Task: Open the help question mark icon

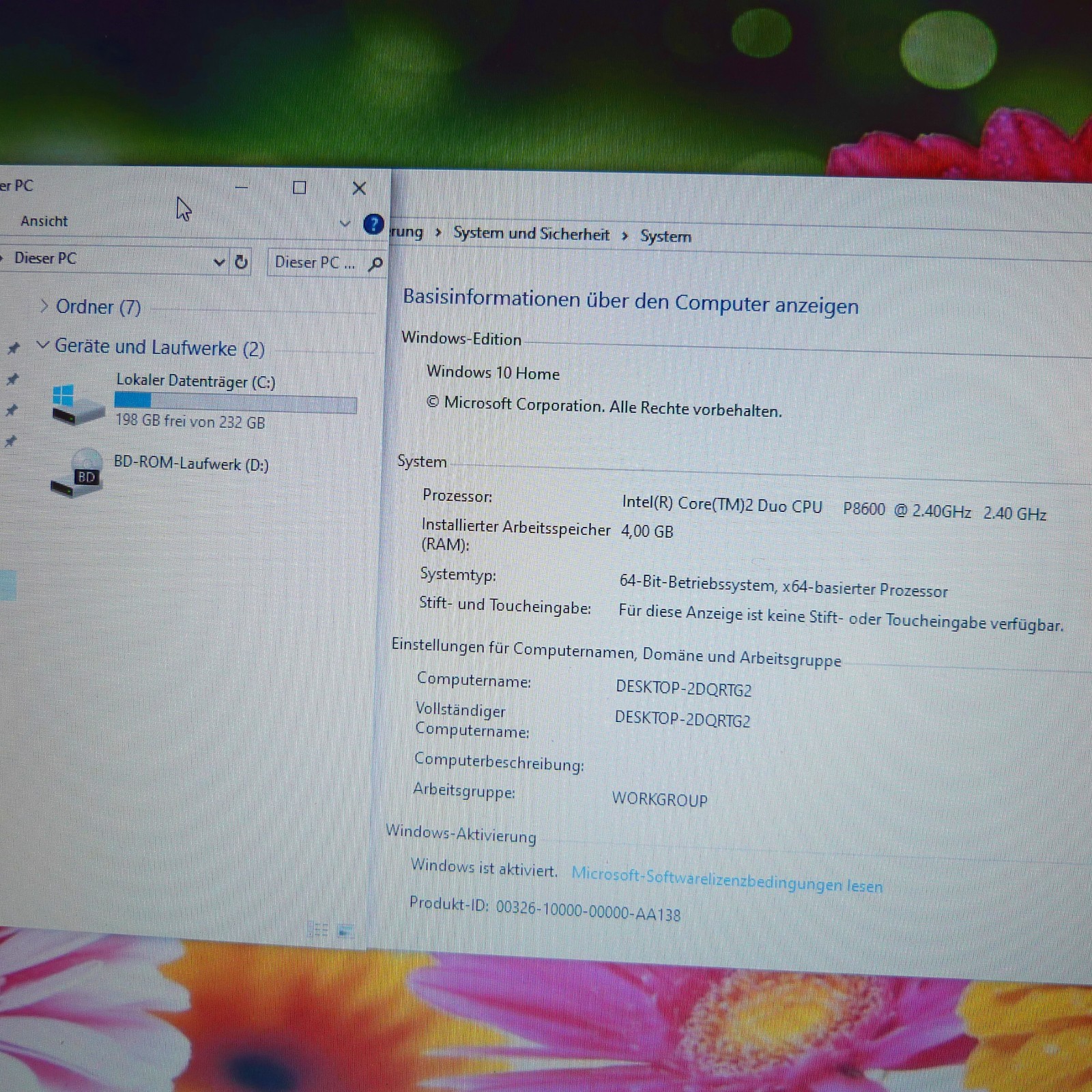Action: [373, 224]
